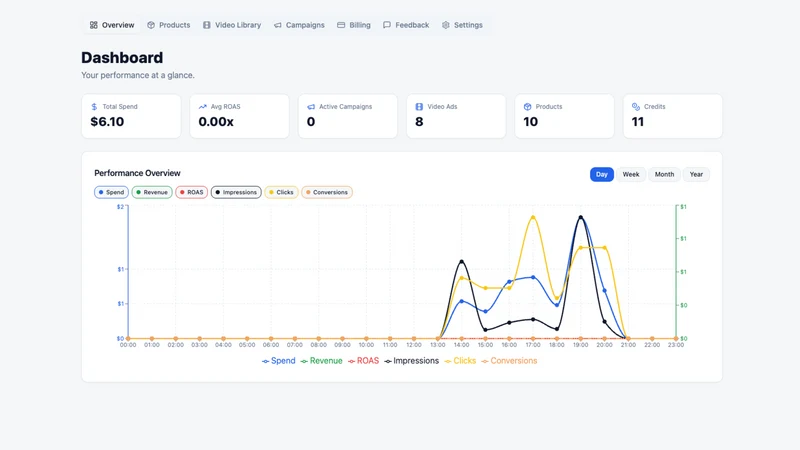Viewport: 800px width, 450px height.
Task: Click the Clicks legend entry below chart
Action: 460,361
